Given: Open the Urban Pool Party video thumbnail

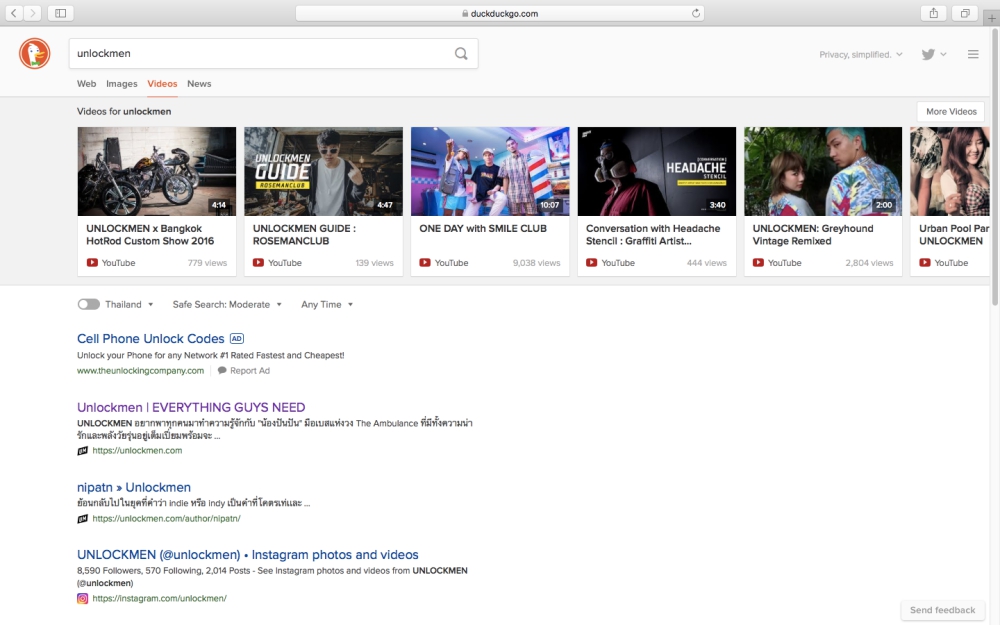Looking at the screenshot, I should (x=950, y=171).
